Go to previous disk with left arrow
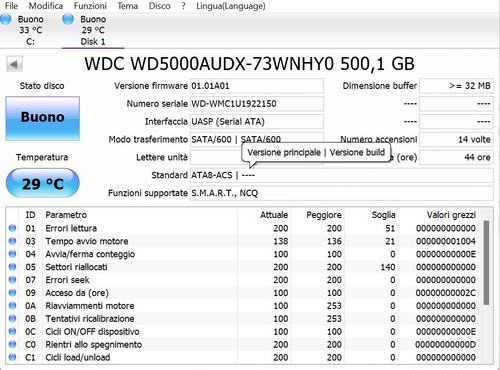Screen dimensions: 500x370 (x=14, y=64)
